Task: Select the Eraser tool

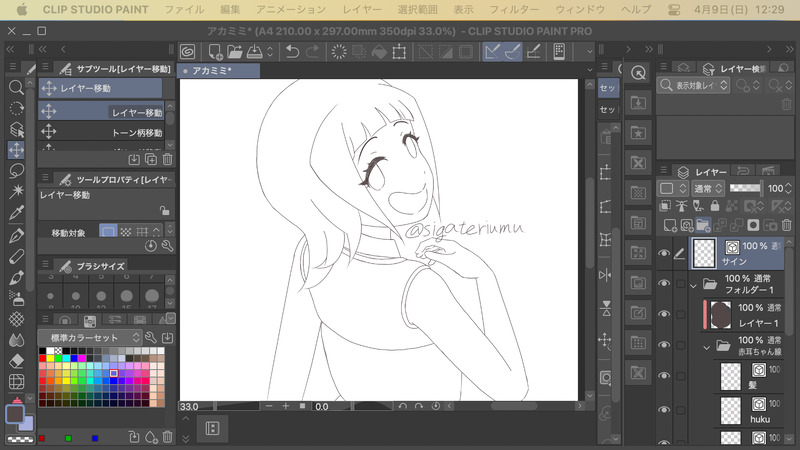Action: click(16, 361)
